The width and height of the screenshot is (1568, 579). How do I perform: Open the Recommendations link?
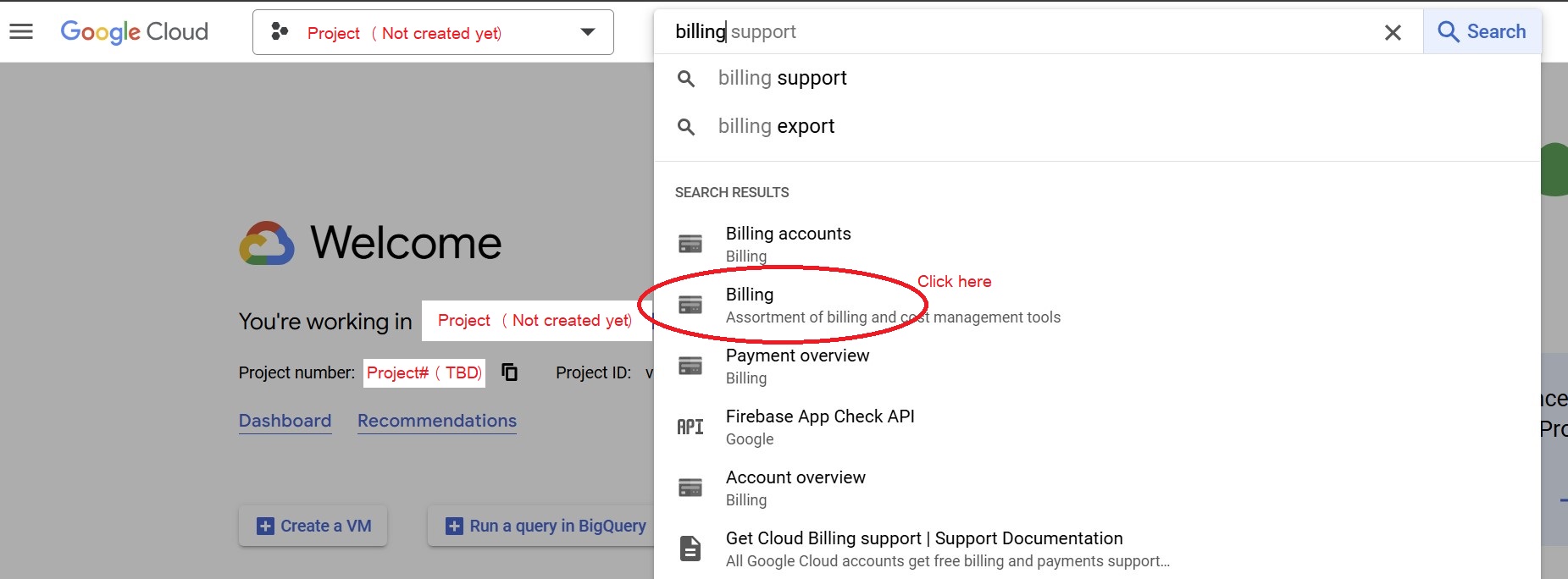click(437, 421)
